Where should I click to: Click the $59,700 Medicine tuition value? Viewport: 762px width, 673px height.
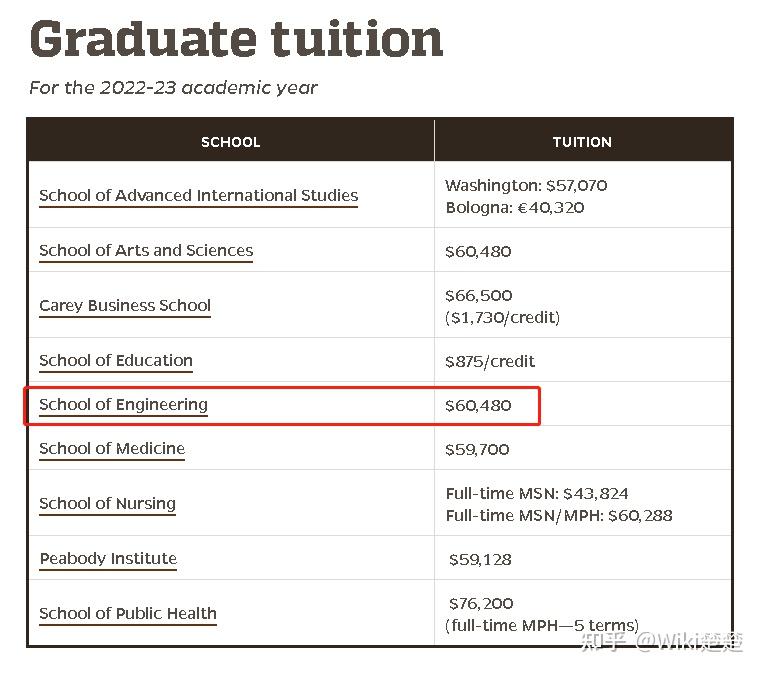(477, 450)
